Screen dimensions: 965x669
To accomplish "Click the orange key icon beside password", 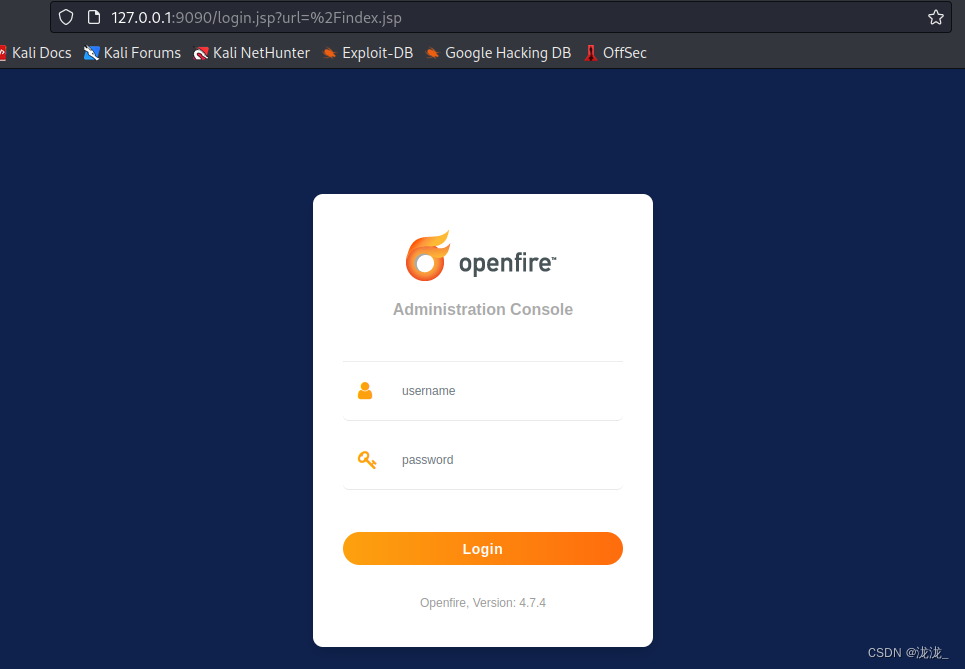I will [367, 460].
